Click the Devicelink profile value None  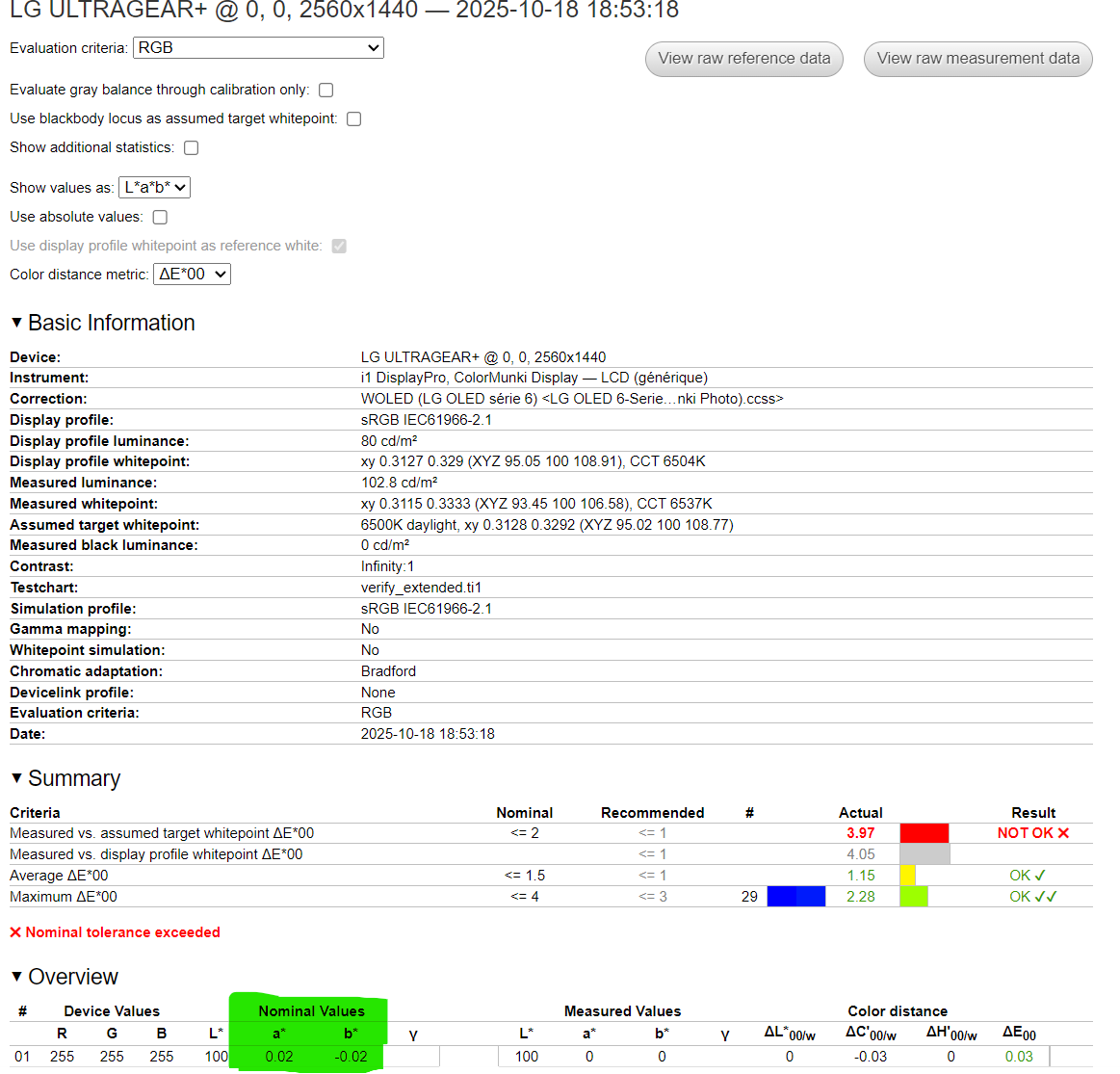tap(378, 694)
